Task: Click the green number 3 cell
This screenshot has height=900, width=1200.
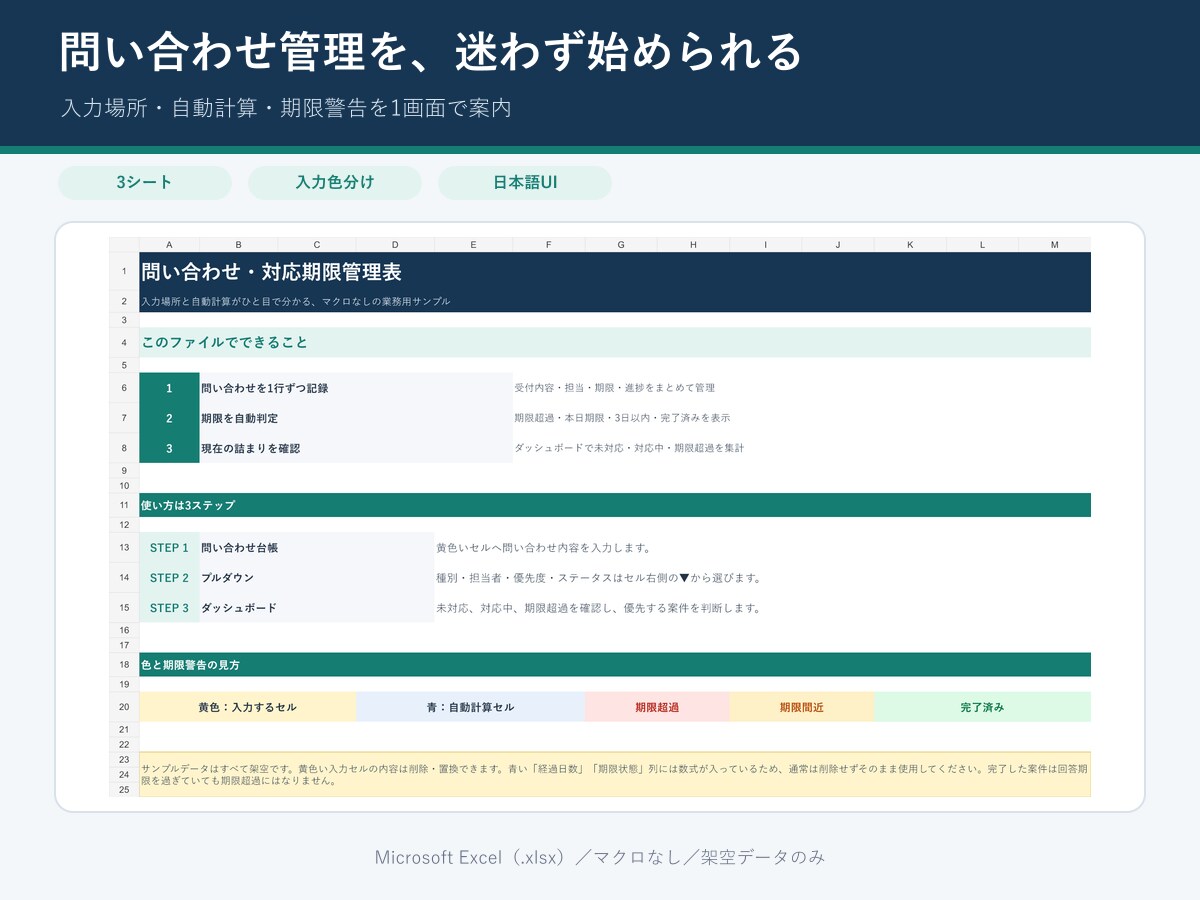Action: point(169,448)
